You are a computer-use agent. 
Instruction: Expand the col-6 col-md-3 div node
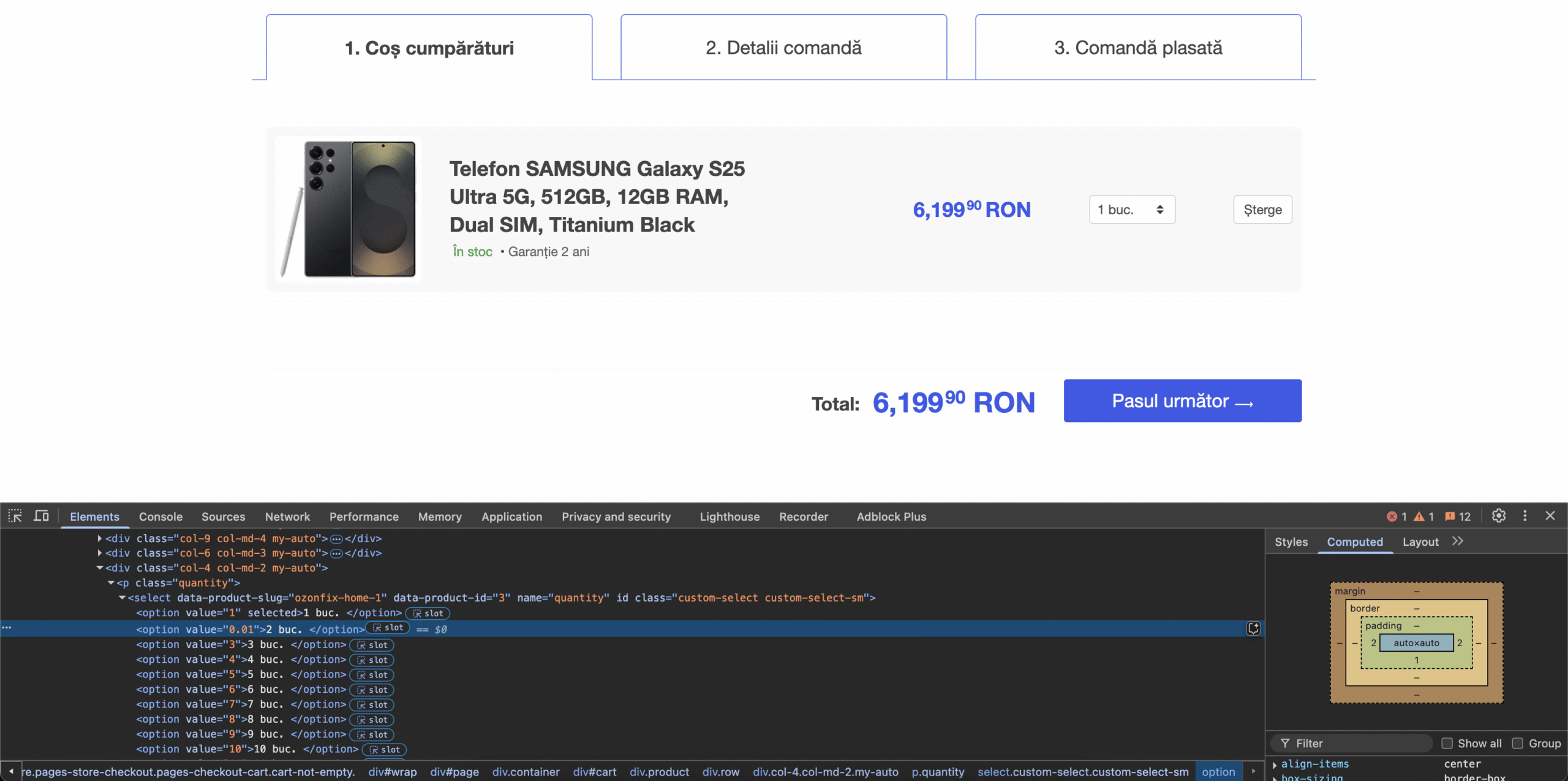[99, 554]
